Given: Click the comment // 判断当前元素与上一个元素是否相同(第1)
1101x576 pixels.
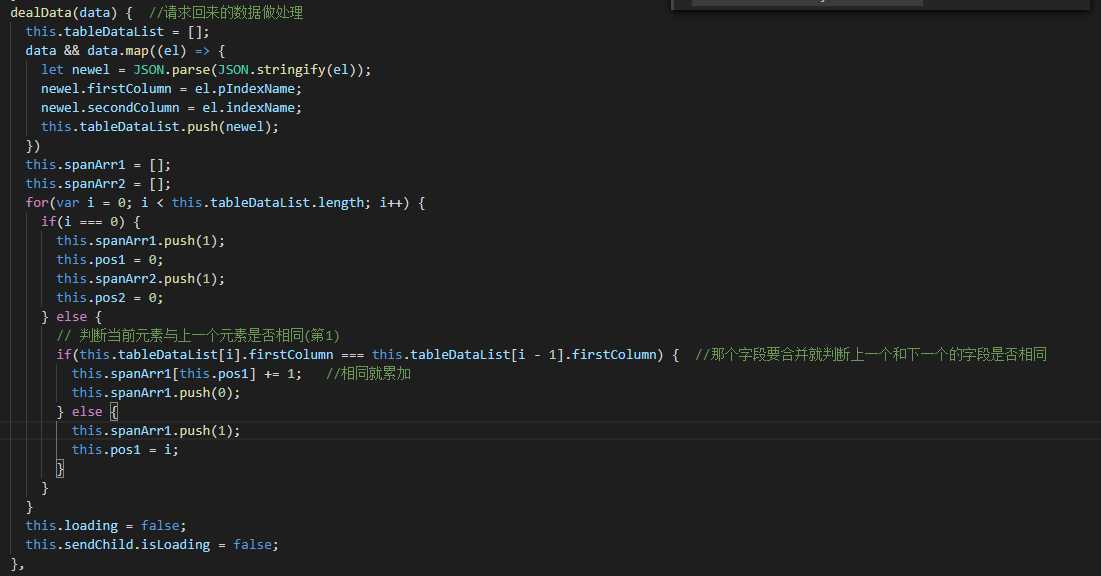Looking at the screenshot, I should pyautogui.click(x=198, y=335).
